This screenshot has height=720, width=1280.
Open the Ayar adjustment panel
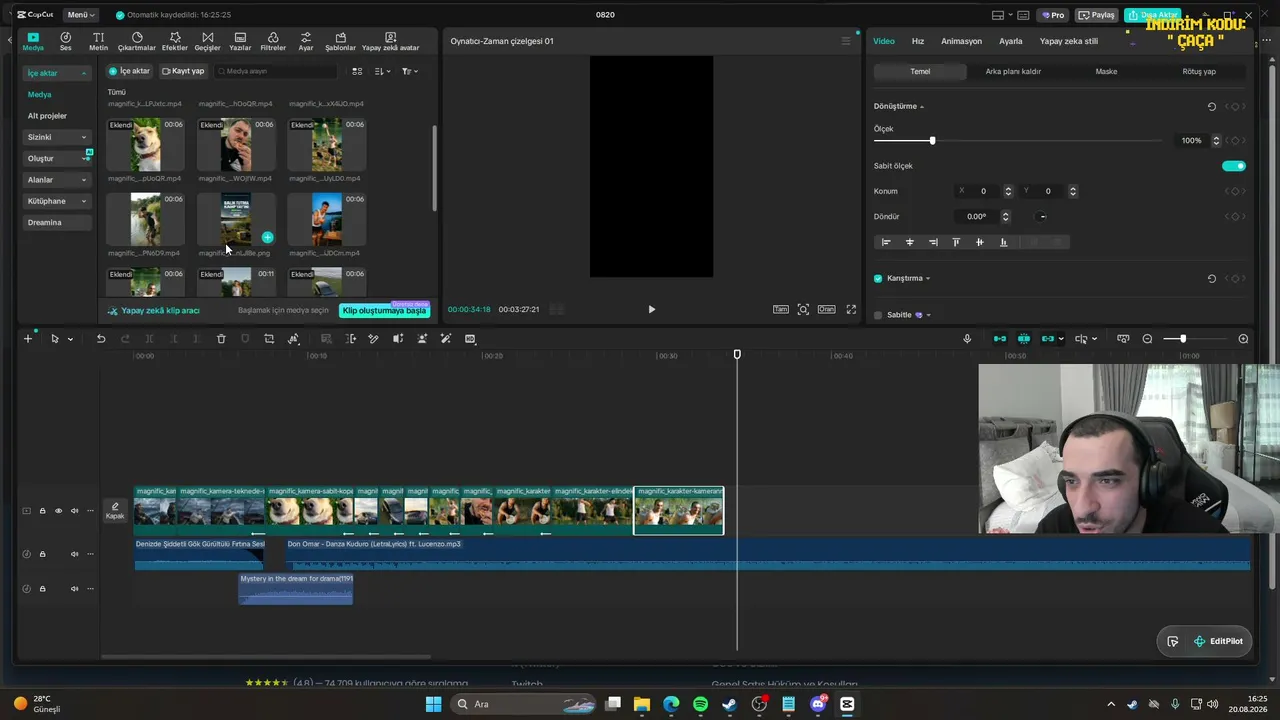[x=306, y=41]
